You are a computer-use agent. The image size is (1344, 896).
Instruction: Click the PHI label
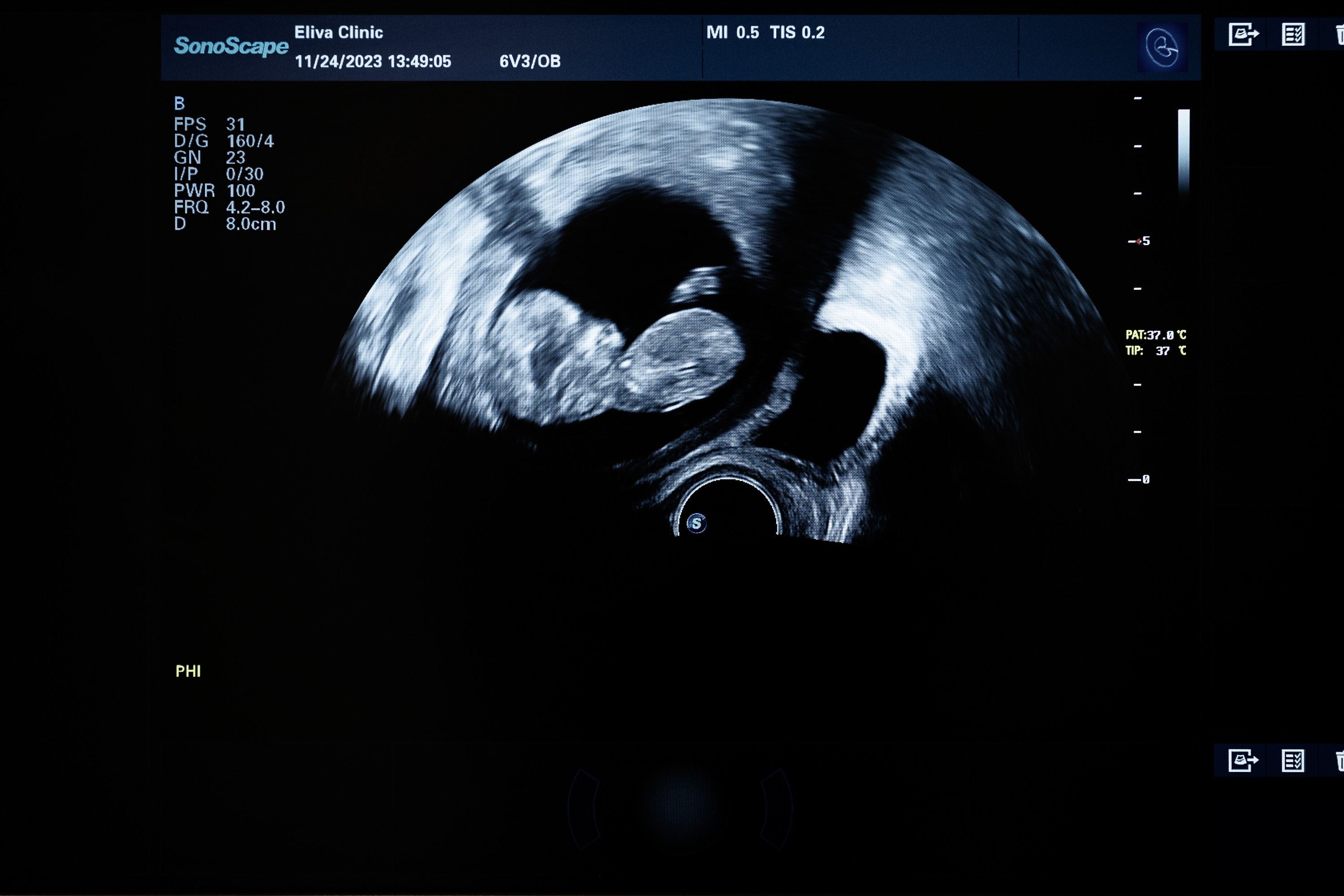(x=188, y=671)
